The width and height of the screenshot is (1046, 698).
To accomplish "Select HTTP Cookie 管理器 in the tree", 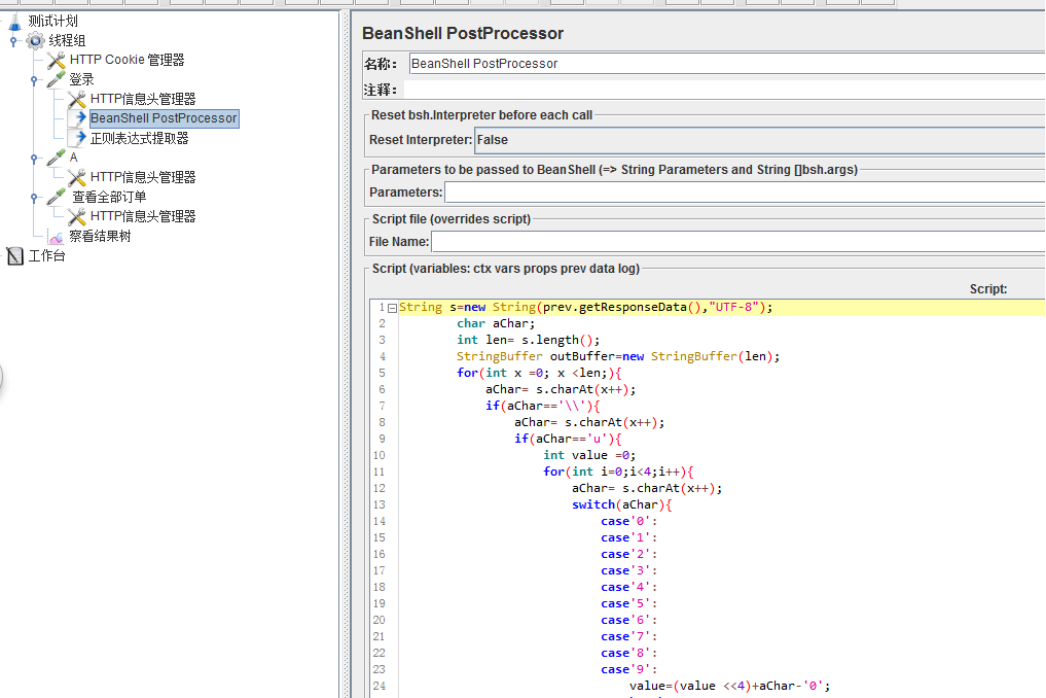I will click(127, 60).
